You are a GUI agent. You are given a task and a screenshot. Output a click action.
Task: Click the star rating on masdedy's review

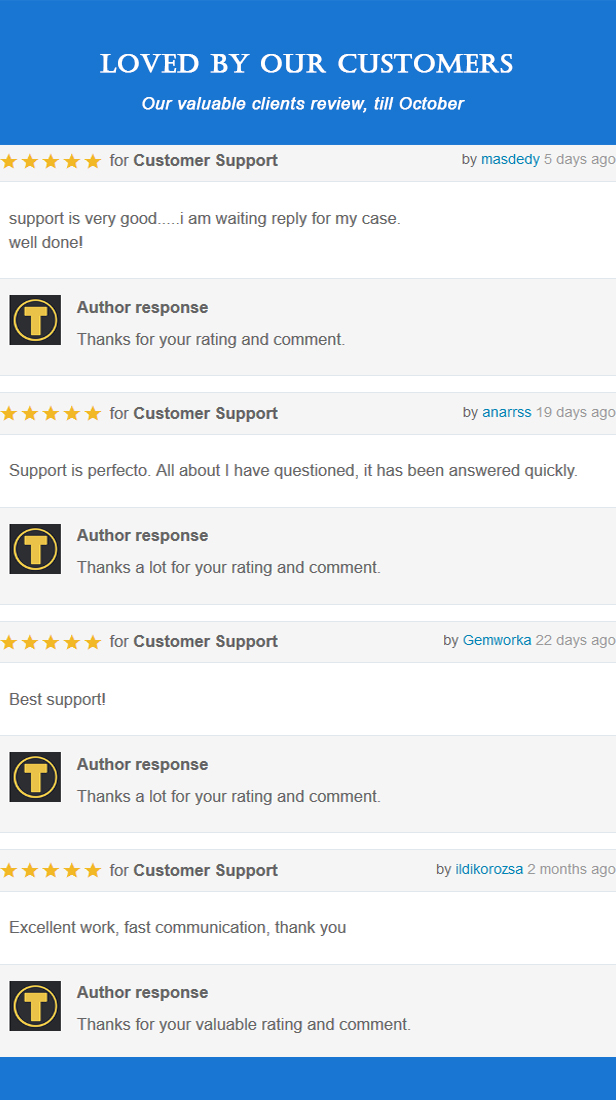click(51, 161)
